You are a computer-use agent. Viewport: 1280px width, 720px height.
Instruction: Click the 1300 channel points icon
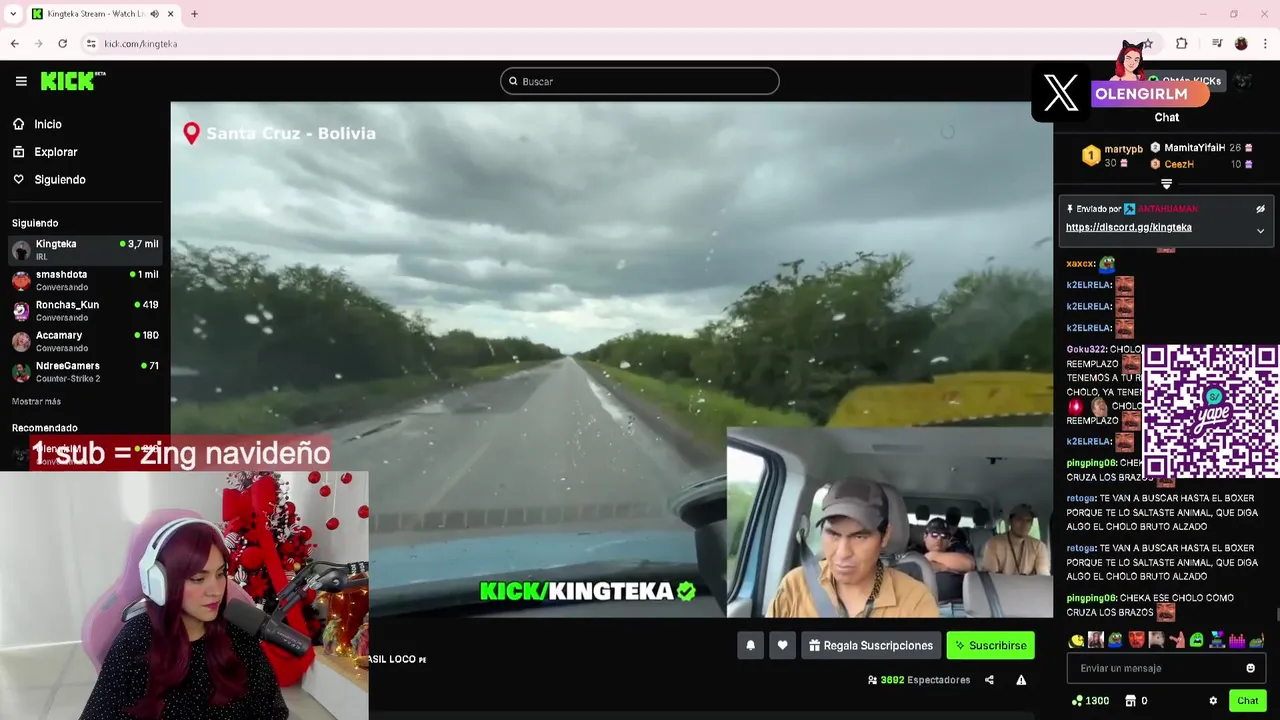pos(1077,701)
